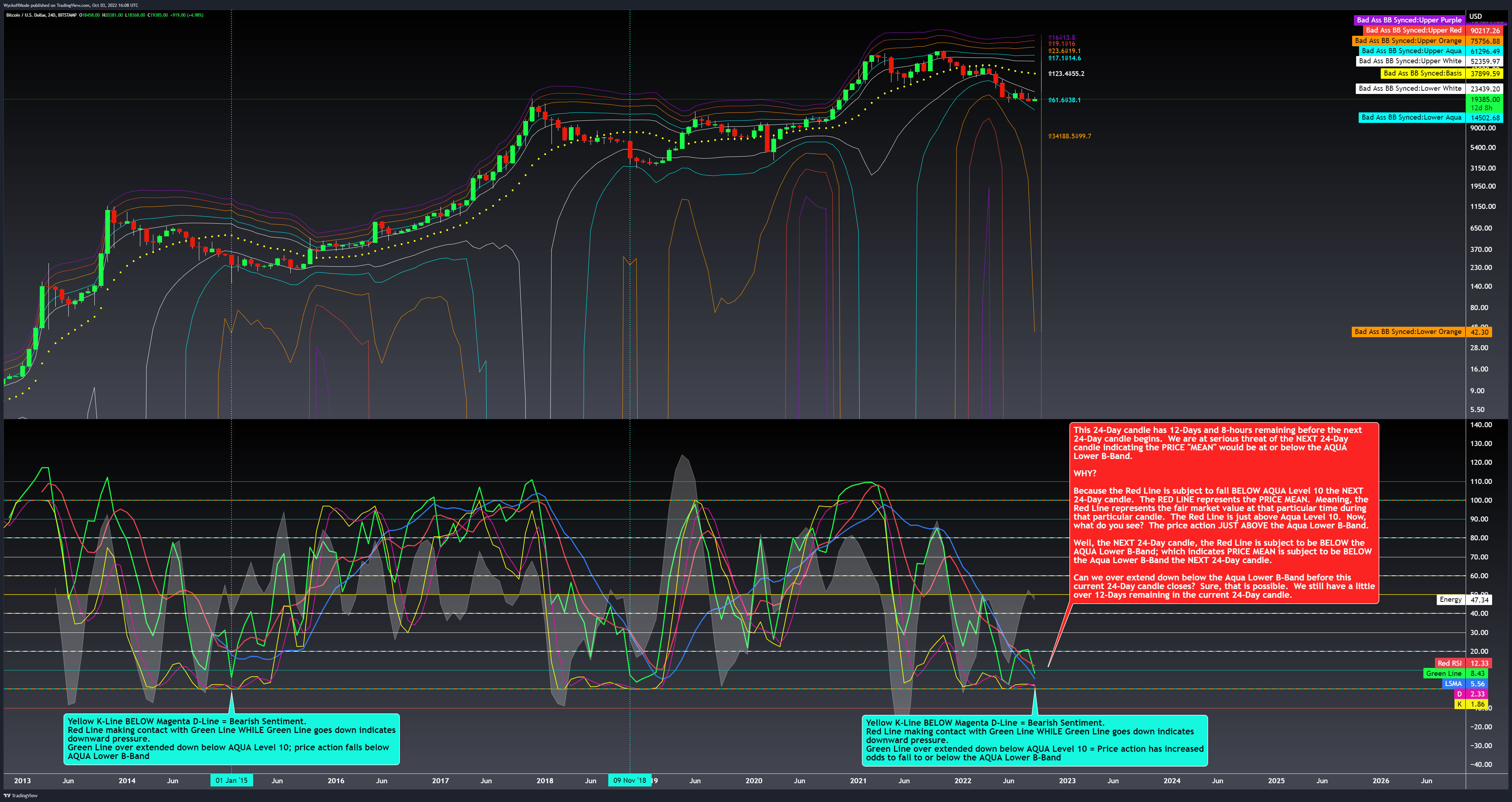This screenshot has width=1512, height=802.
Task: Click the 8.43 Green Line value tag
Action: click(x=1477, y=674)
